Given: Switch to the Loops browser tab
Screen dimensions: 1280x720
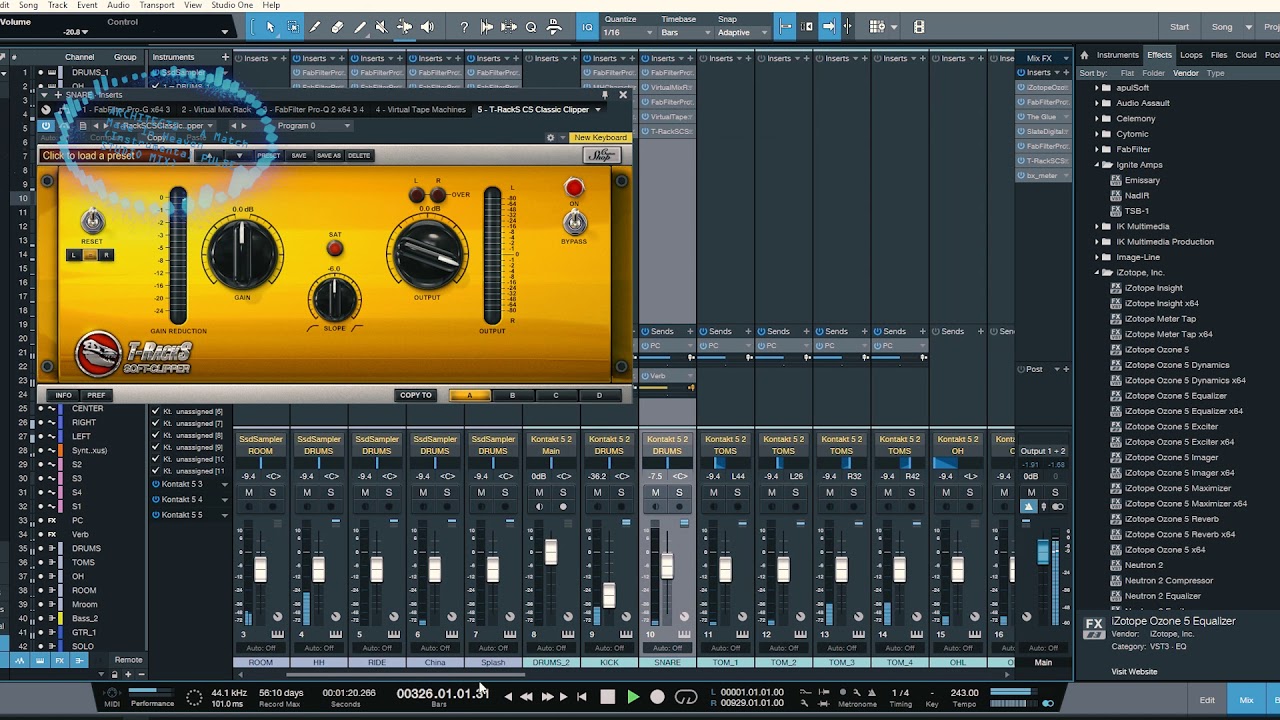Looking at the screenshot, I should [1191, 55].
